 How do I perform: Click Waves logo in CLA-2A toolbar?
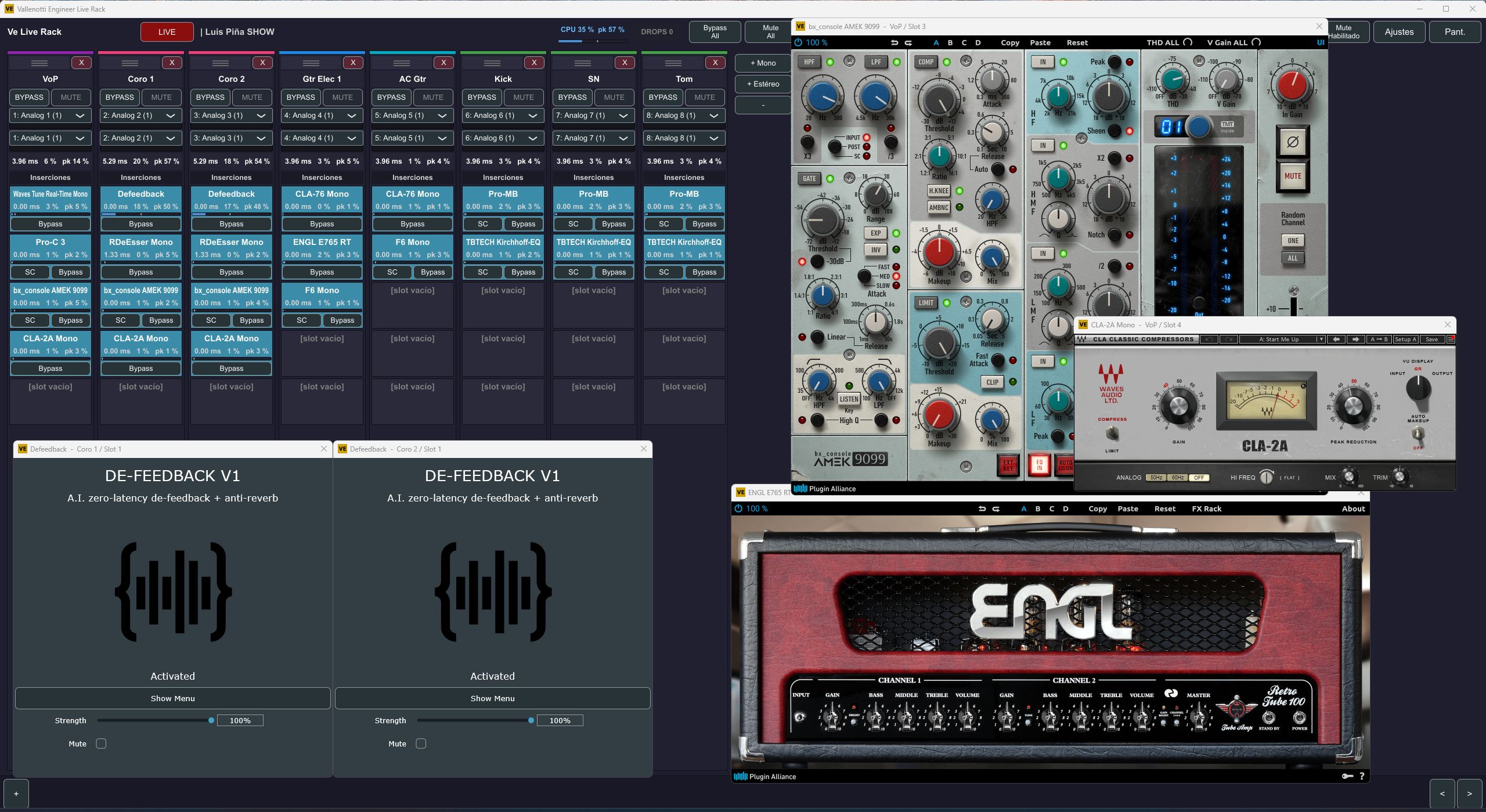pos(1082,340)
